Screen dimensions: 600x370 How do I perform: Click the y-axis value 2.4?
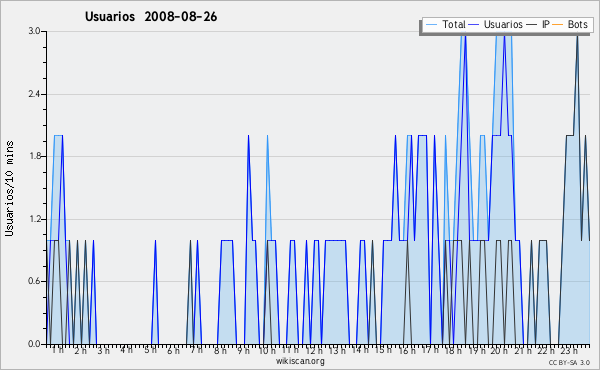click(x=34, y=94)
